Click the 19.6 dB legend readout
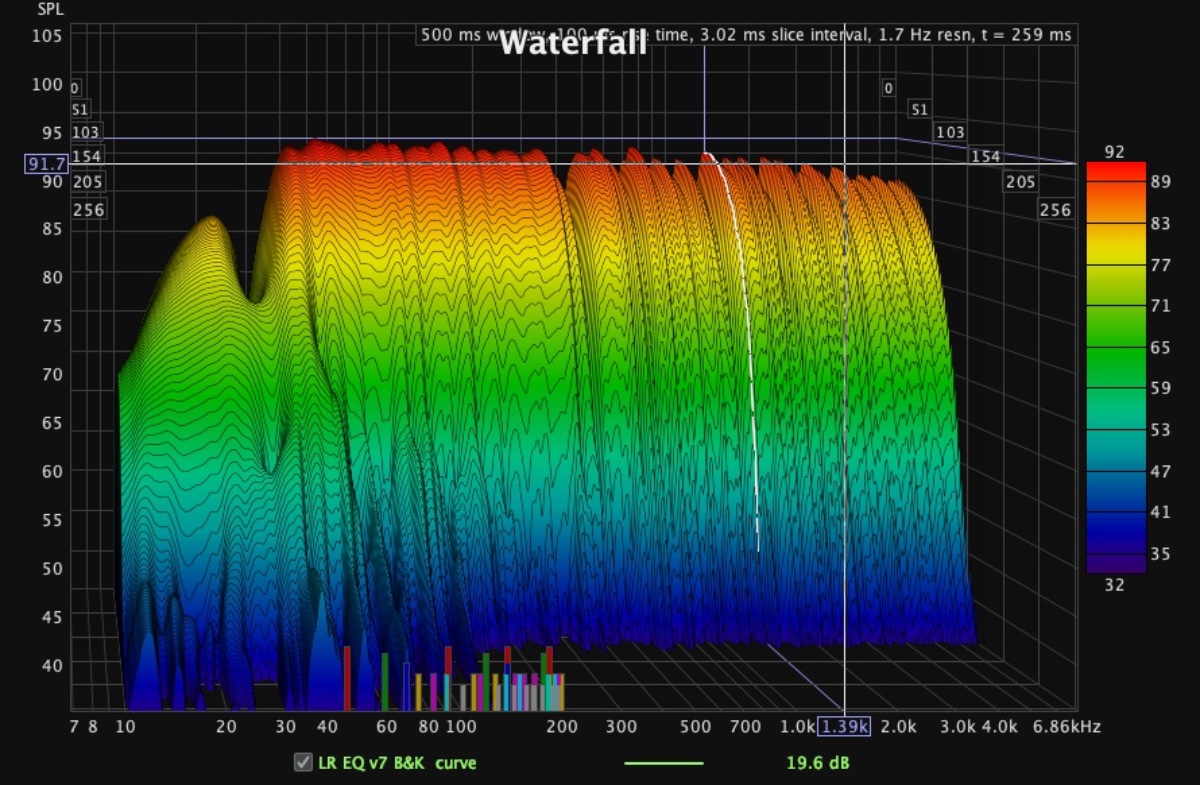 point(817,763)
